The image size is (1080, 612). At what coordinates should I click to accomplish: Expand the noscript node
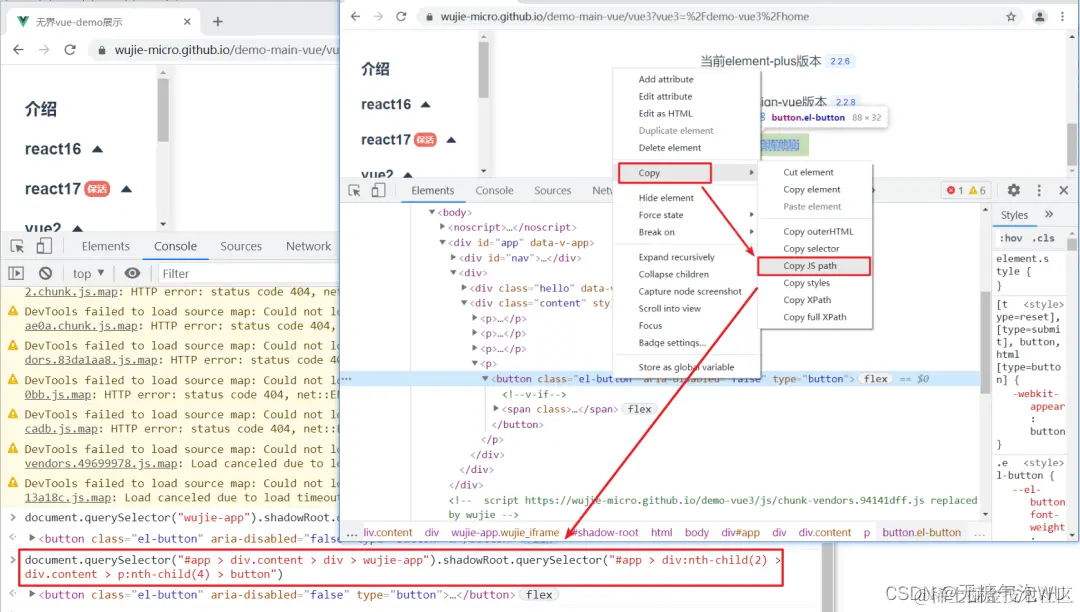coord(443,227)
